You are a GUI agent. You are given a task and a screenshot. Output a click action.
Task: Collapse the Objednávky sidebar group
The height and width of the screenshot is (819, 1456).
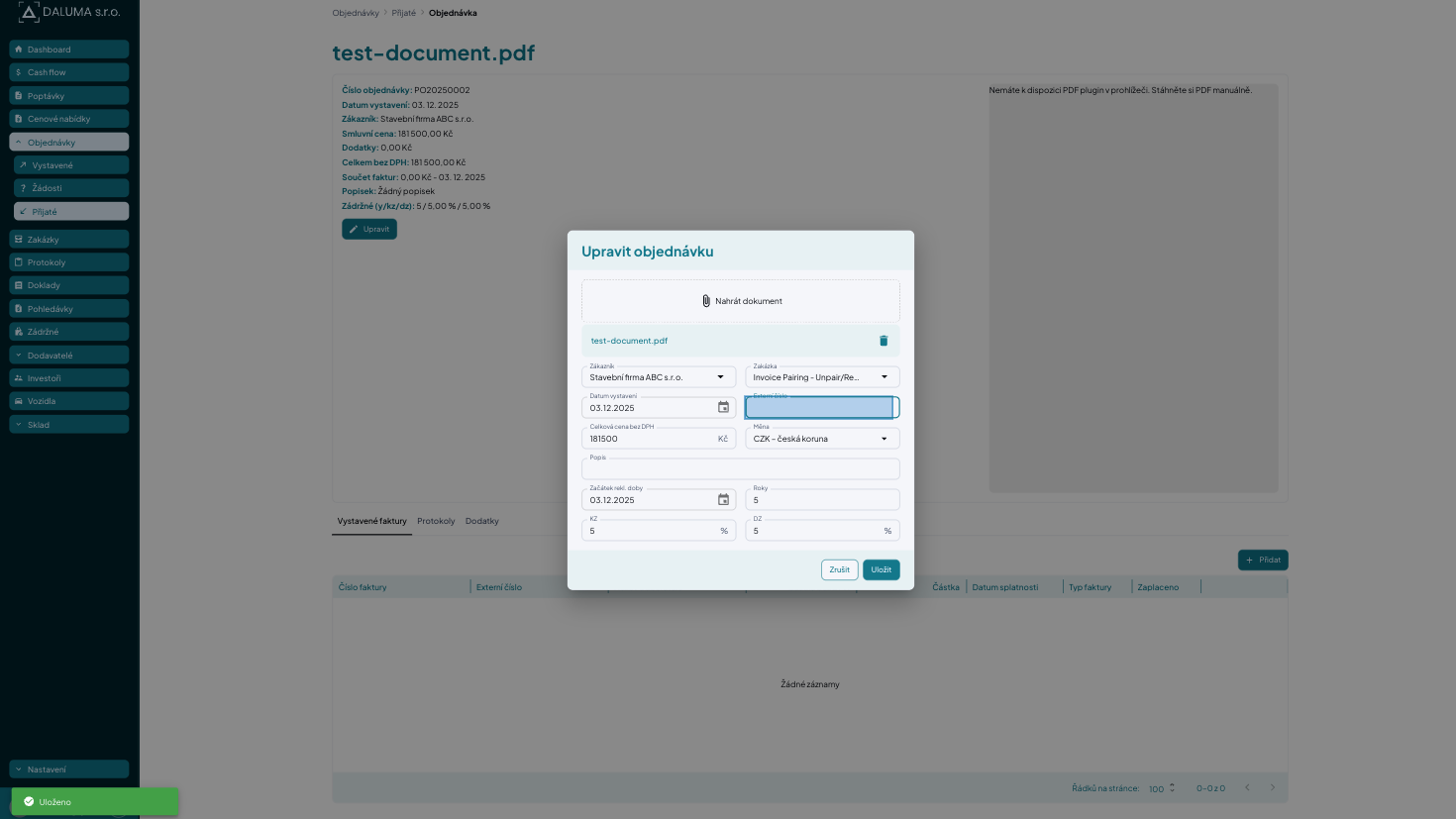(69, 143)
